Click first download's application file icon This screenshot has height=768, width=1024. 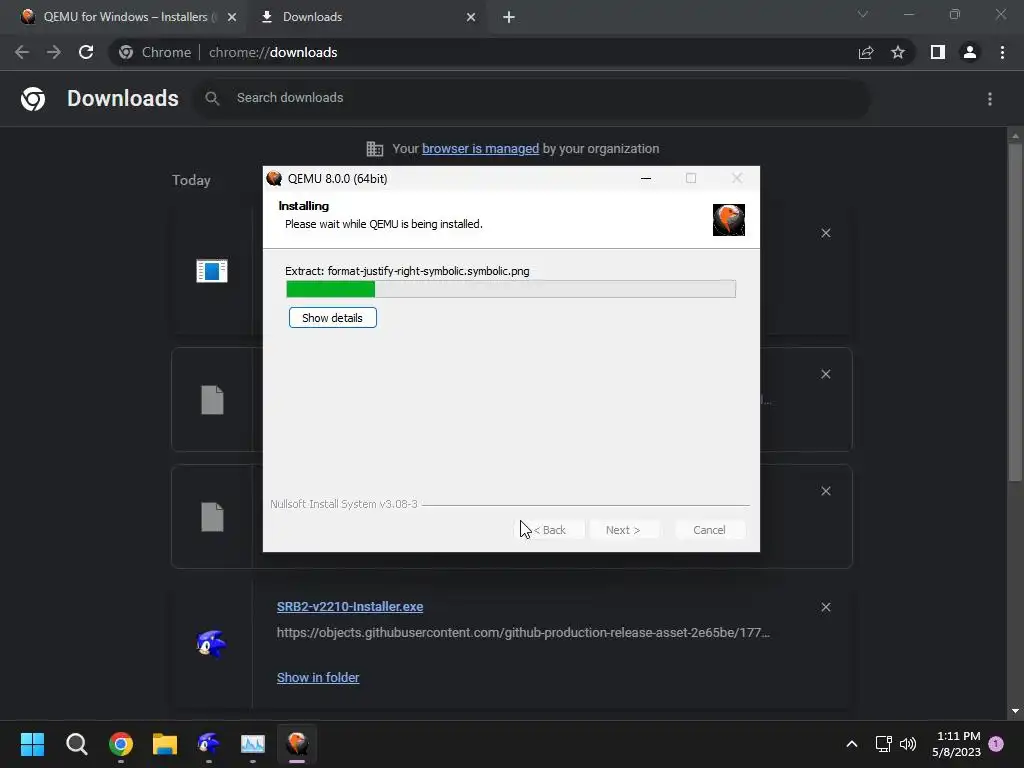point(212,270)
